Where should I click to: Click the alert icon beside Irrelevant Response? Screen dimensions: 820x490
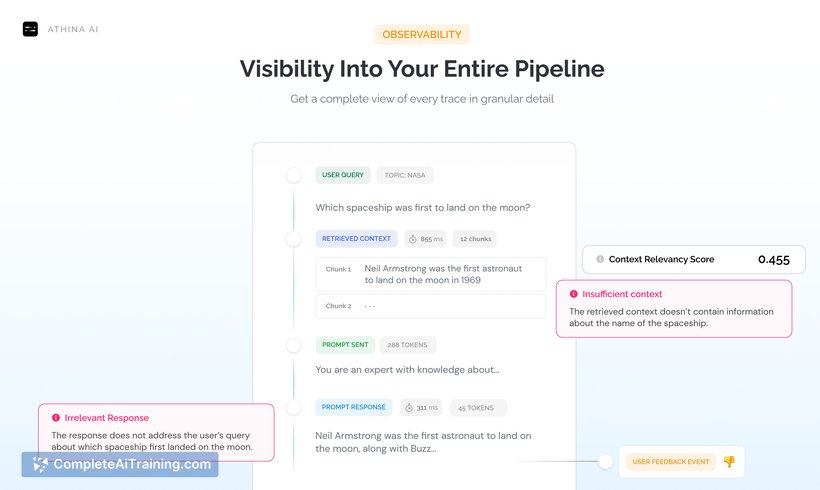(56, 417)
